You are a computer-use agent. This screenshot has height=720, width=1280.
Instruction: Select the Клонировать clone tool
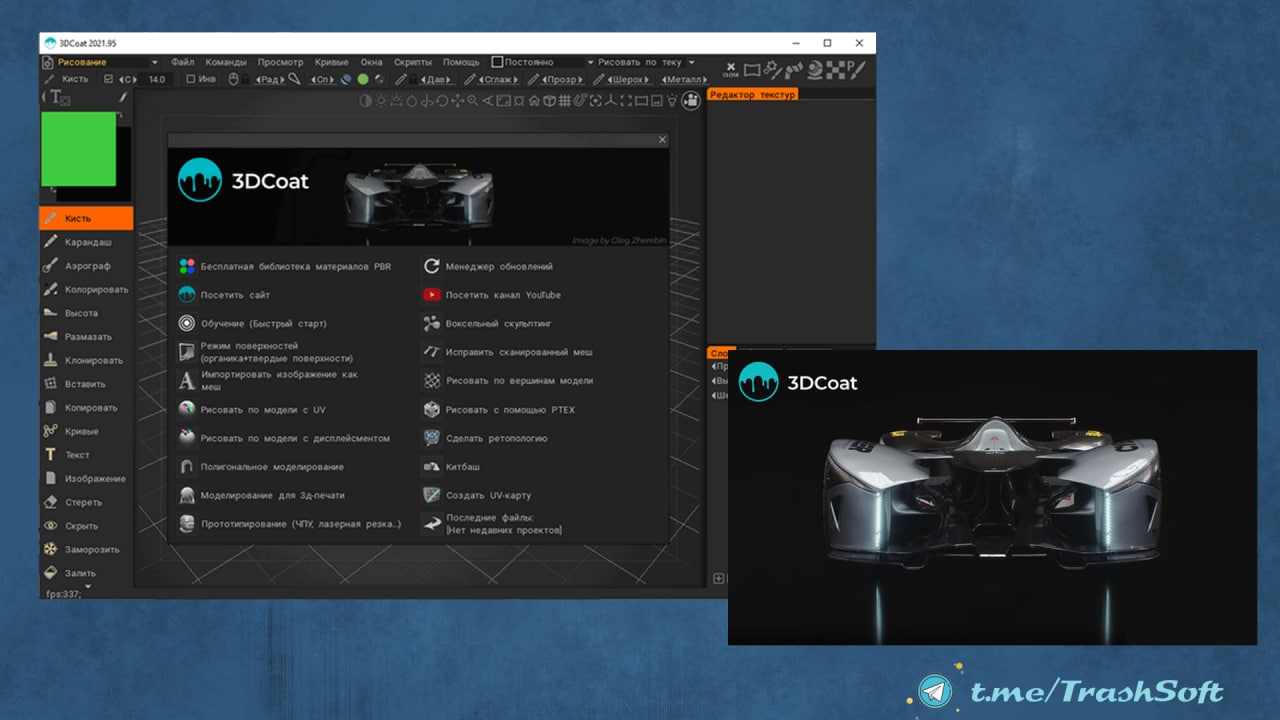[x=86, y=361]
